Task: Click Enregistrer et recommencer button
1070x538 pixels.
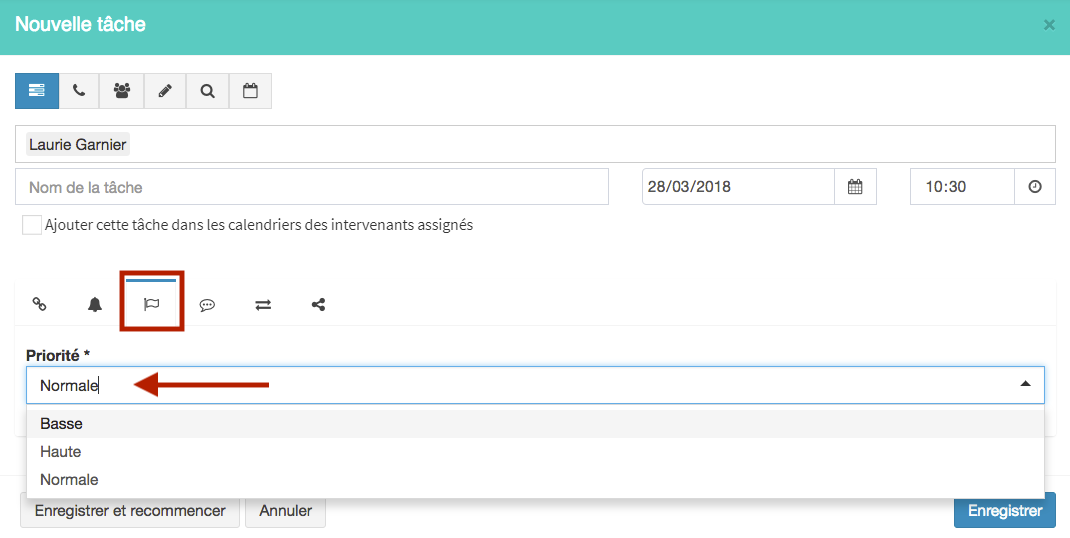Action: pos(130,511)
